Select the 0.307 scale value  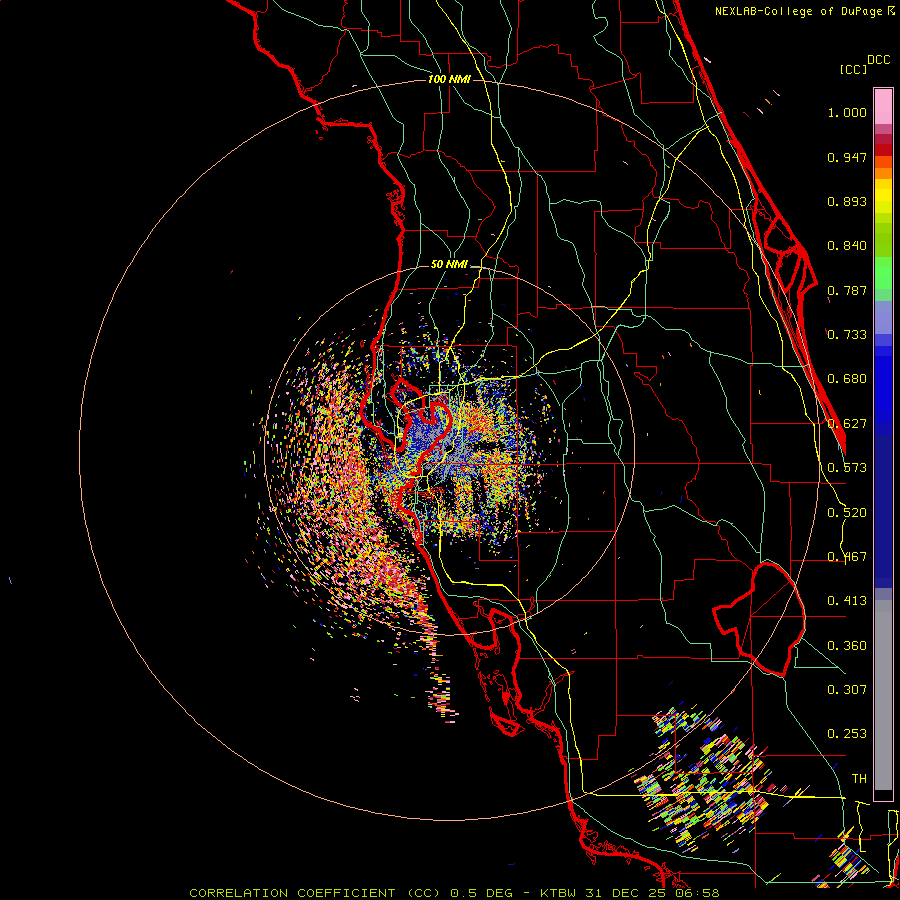pyautogui.click(x=847, y=690)
